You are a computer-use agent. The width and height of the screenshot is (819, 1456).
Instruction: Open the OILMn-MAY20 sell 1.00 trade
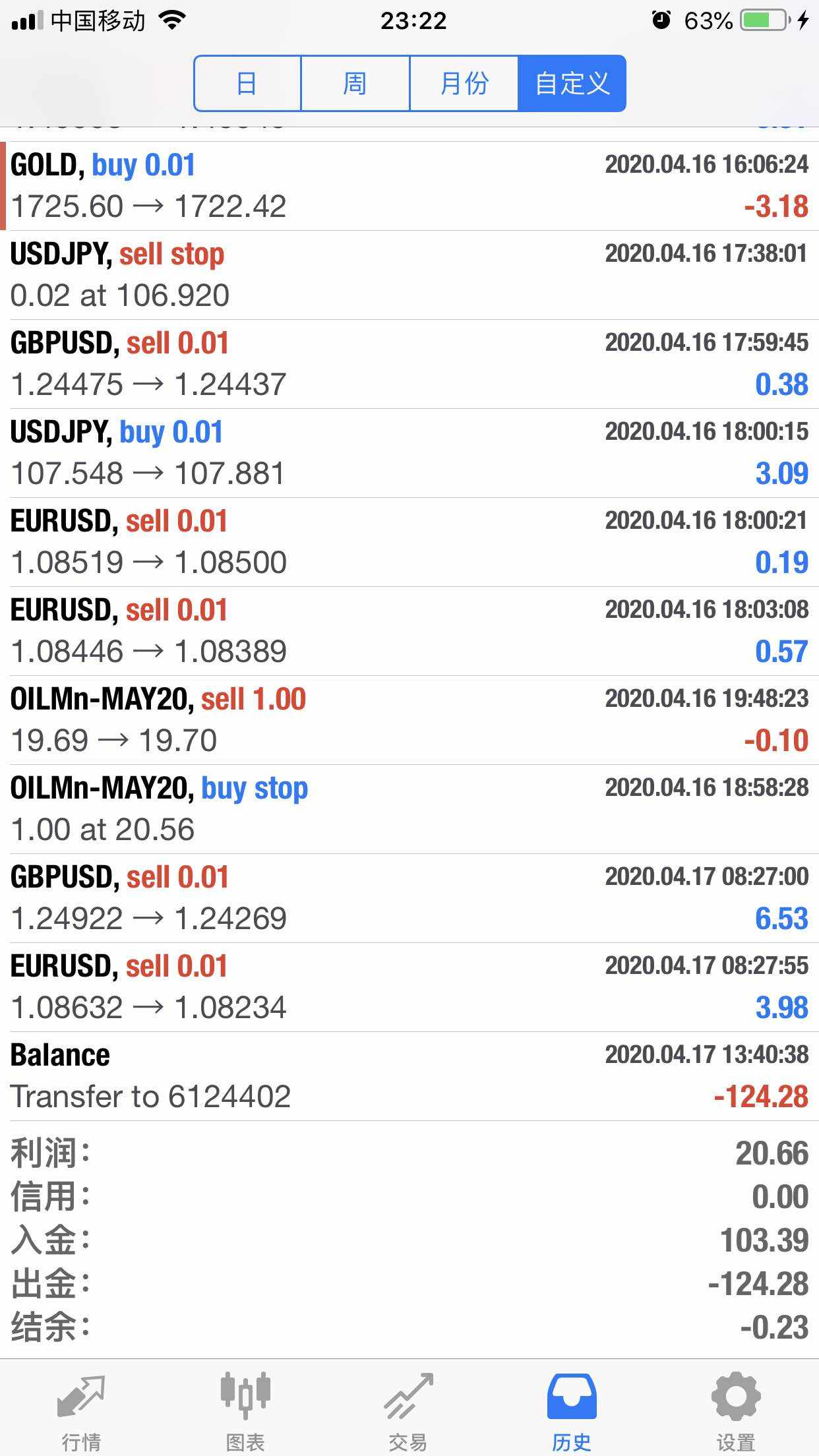pos(409,720)
